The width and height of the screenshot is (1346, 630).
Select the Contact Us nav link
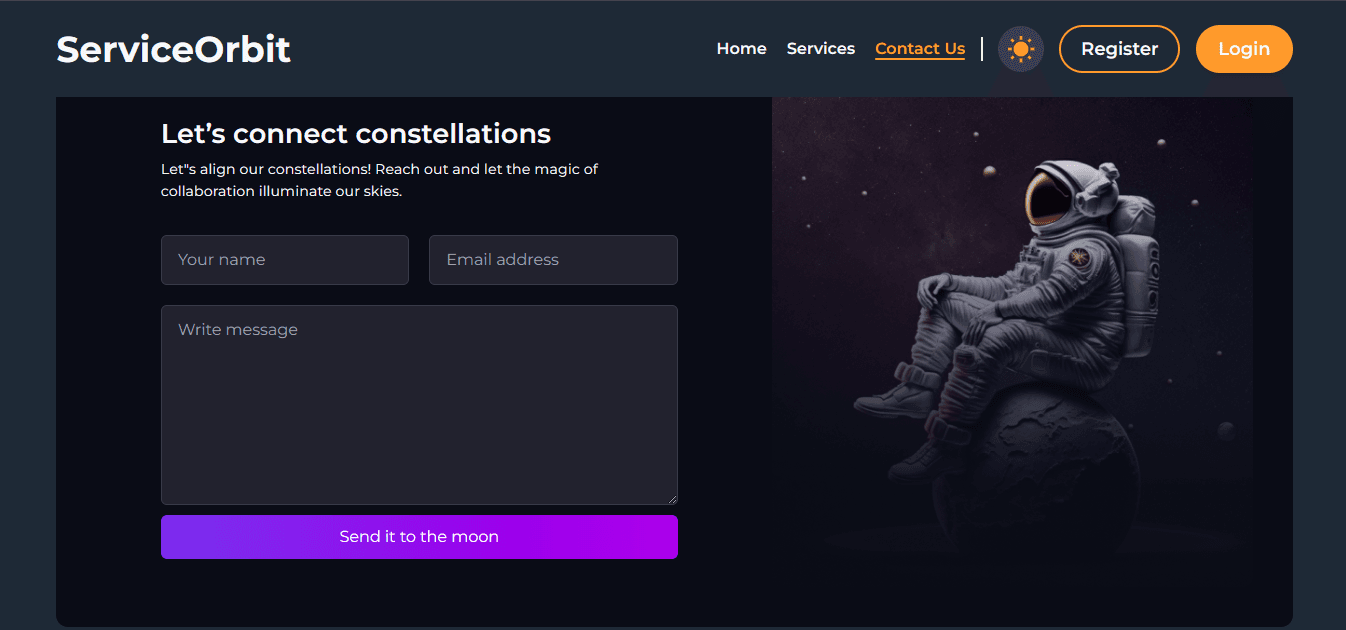point(920,49)
